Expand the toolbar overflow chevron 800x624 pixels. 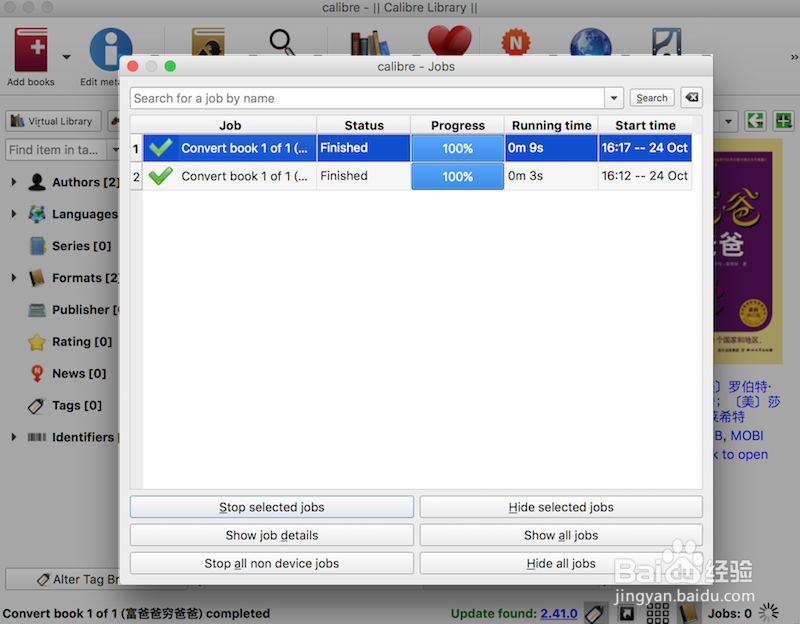pyautogui.click(x=794, y=57)
